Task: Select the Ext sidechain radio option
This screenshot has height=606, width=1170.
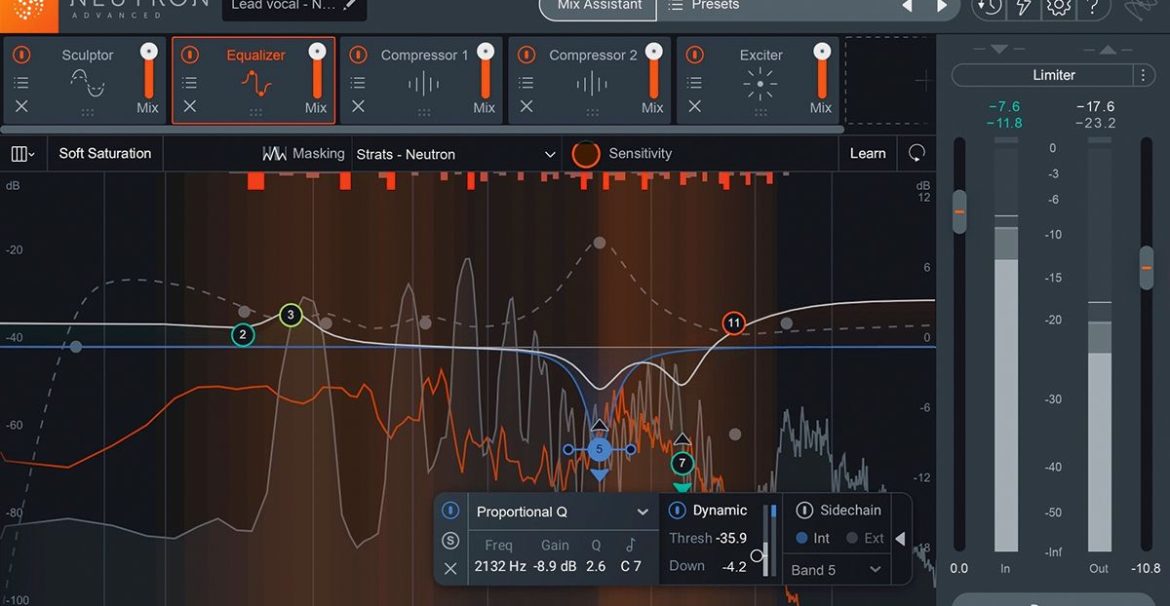Action: tap(865, 538)
